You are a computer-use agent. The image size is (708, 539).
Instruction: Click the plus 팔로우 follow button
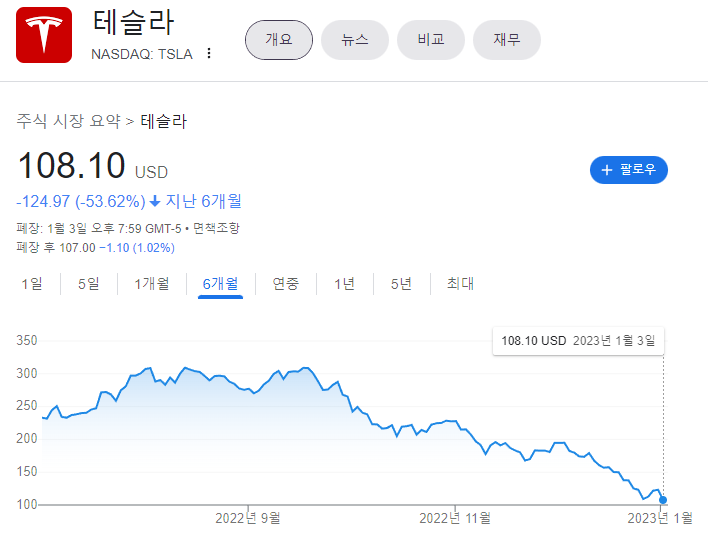[x=629, y=170]
